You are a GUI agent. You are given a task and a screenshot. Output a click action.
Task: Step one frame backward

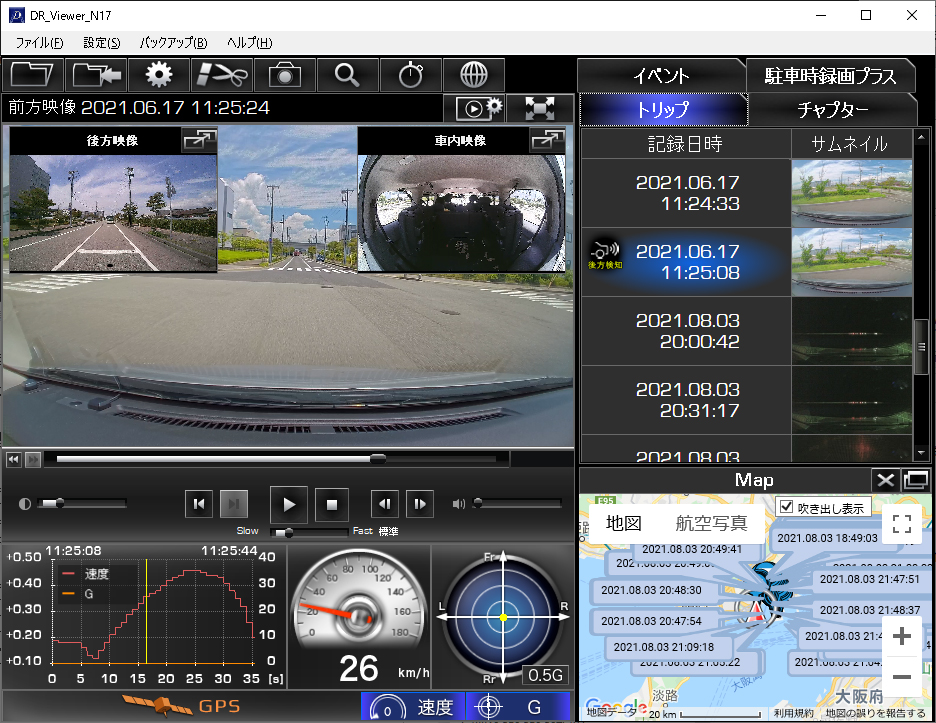point(385,504)
